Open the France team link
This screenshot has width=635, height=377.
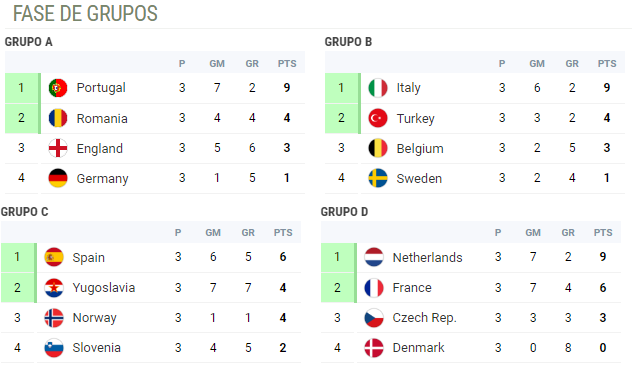pos(412,288)
